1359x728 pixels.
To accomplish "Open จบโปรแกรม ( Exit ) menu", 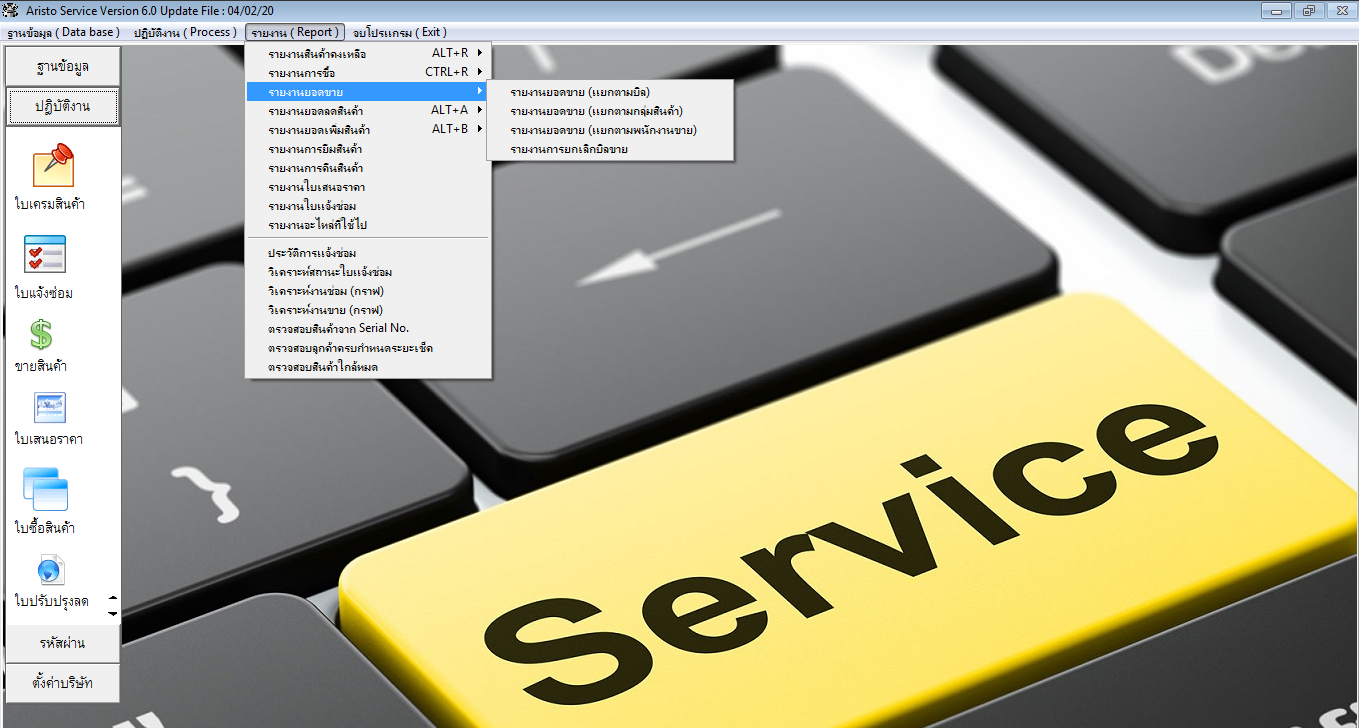I will click(400, 32).
